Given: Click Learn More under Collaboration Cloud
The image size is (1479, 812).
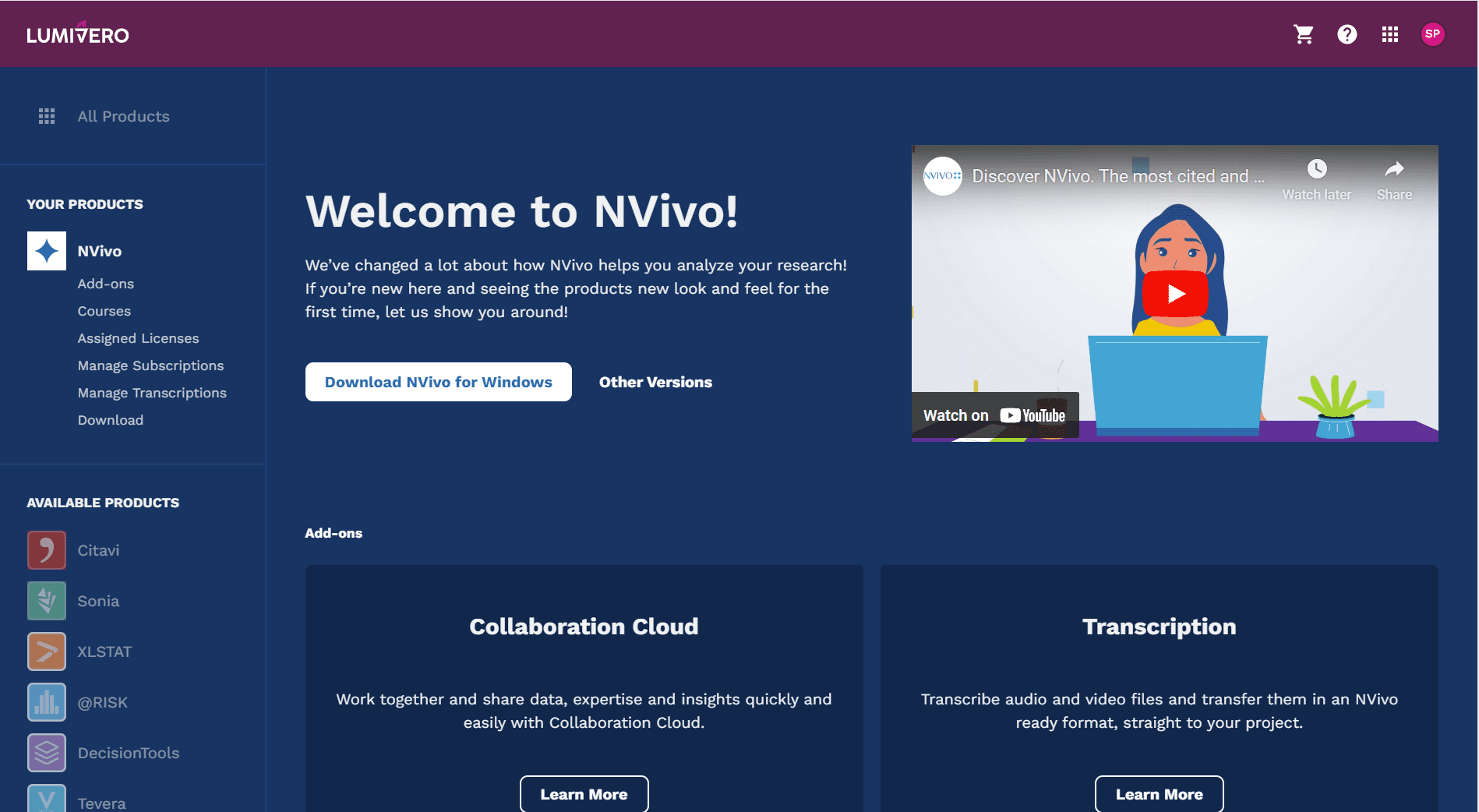Looking at the screenshot, I should tap(584, 794).
